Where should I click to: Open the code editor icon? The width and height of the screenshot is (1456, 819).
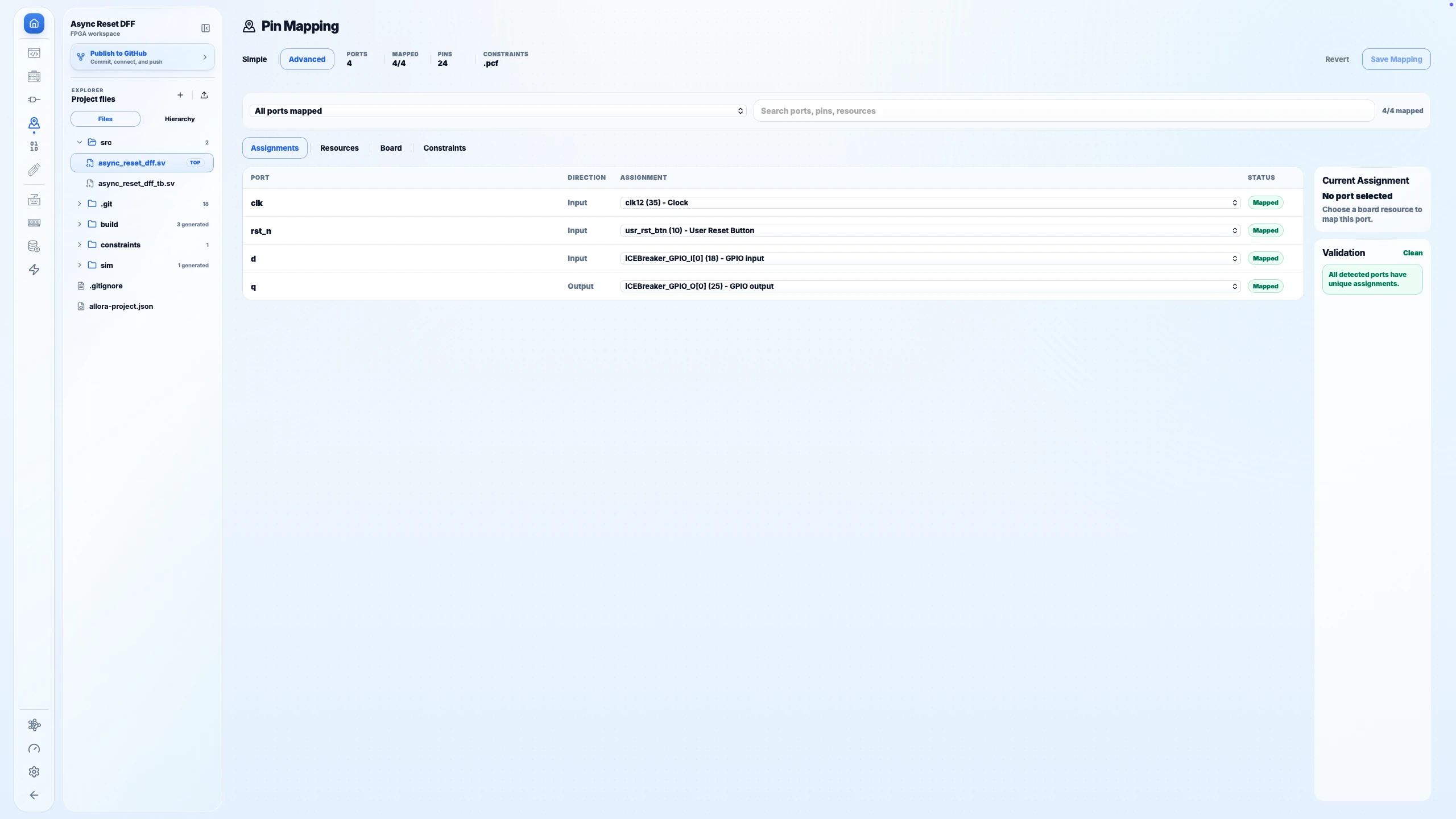point(34,53)
